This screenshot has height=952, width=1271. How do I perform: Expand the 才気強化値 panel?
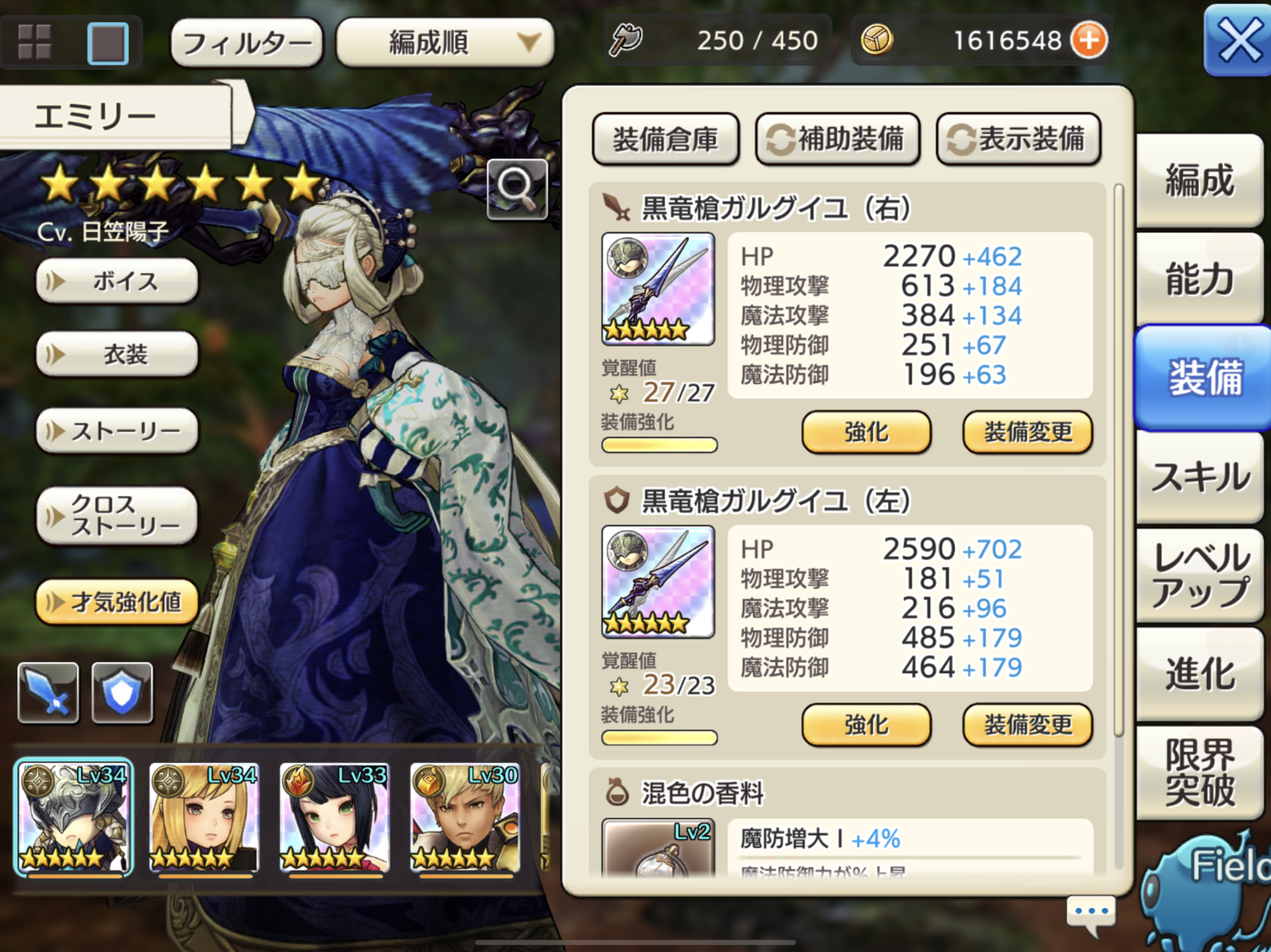(117, 602)
